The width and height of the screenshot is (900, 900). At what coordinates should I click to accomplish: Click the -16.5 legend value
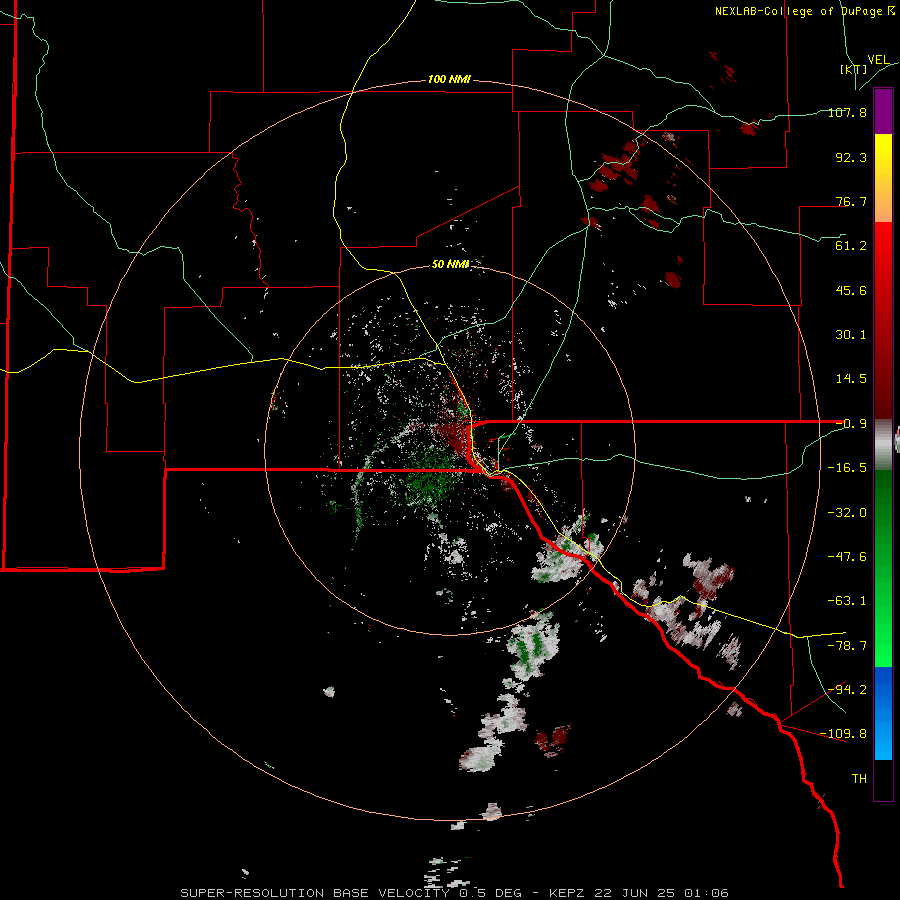tap(848, 468)
